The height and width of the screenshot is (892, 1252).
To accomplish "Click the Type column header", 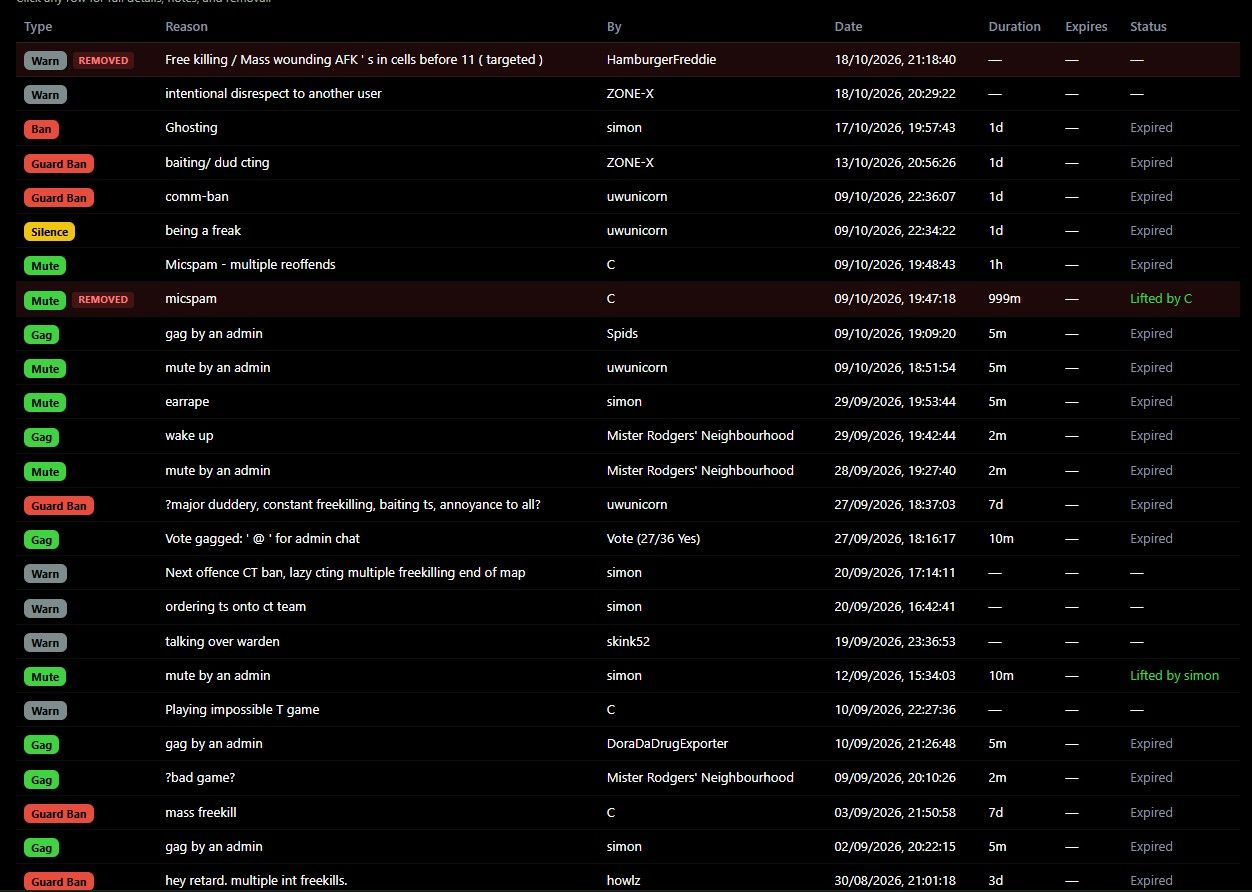I will [38, 27].
